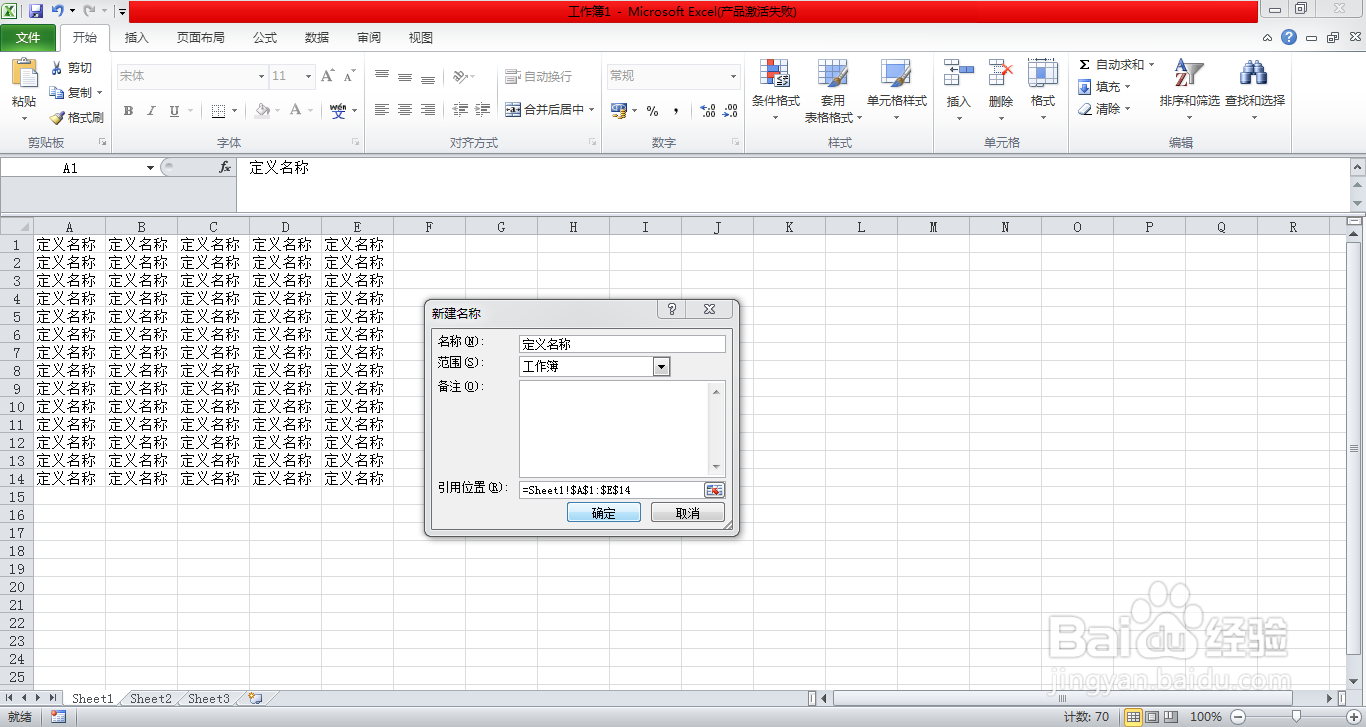
Task: Click column F header
Action: point(429,227)
